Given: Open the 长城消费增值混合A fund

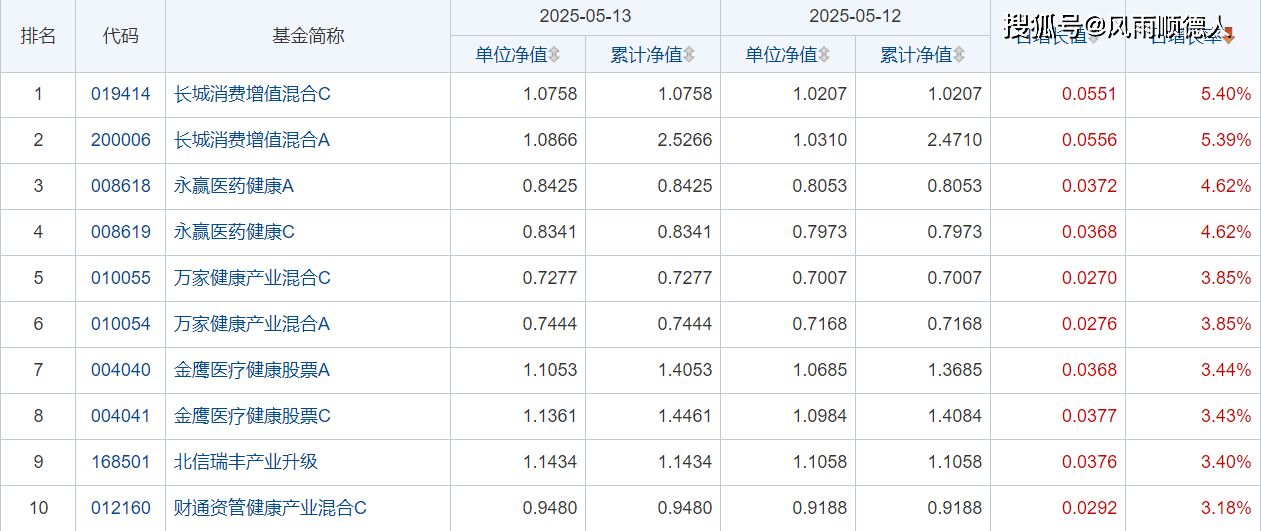Looking at the screenshot, I should click(x=252, y=140).
